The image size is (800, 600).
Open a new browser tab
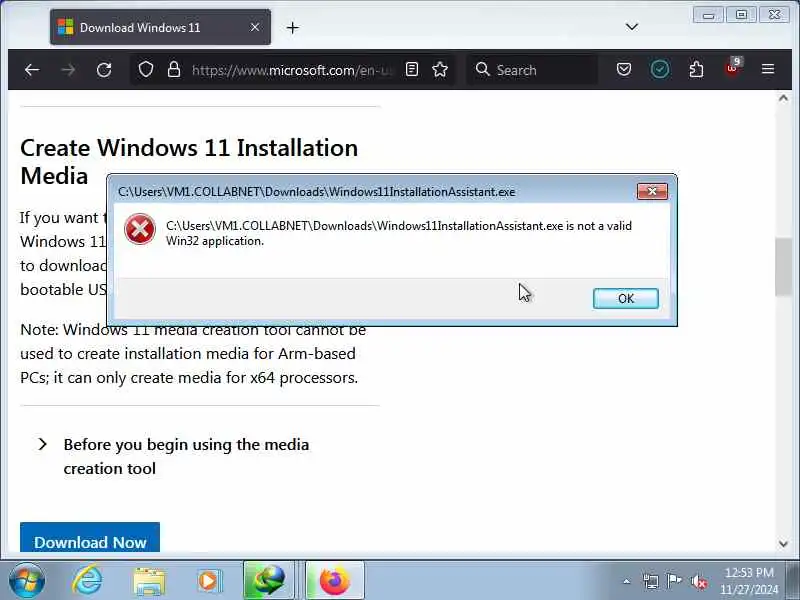pyautogui.click(x=292, y=28)
